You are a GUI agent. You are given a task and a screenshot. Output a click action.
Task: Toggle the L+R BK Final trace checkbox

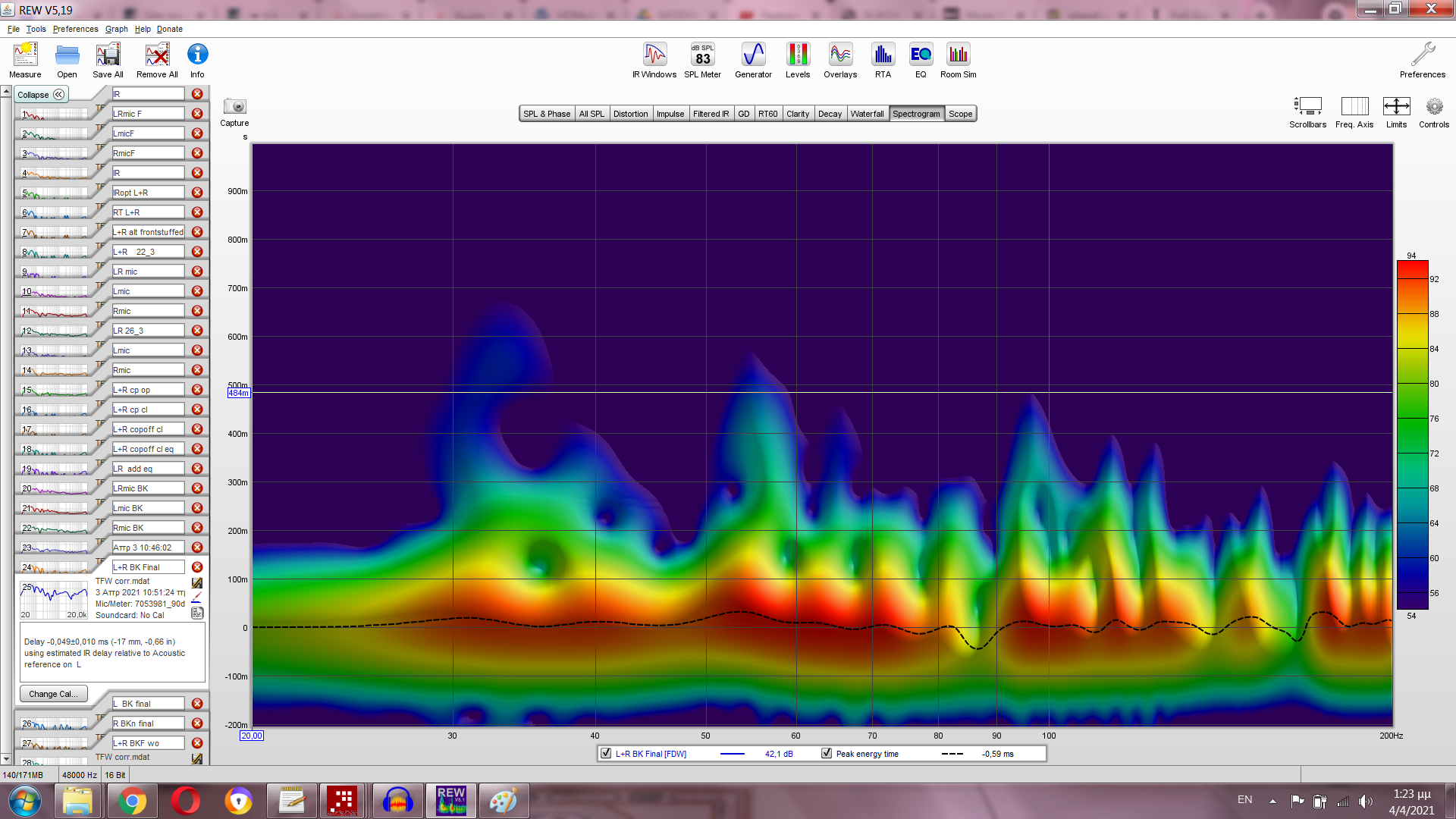(x=606, y=754)
